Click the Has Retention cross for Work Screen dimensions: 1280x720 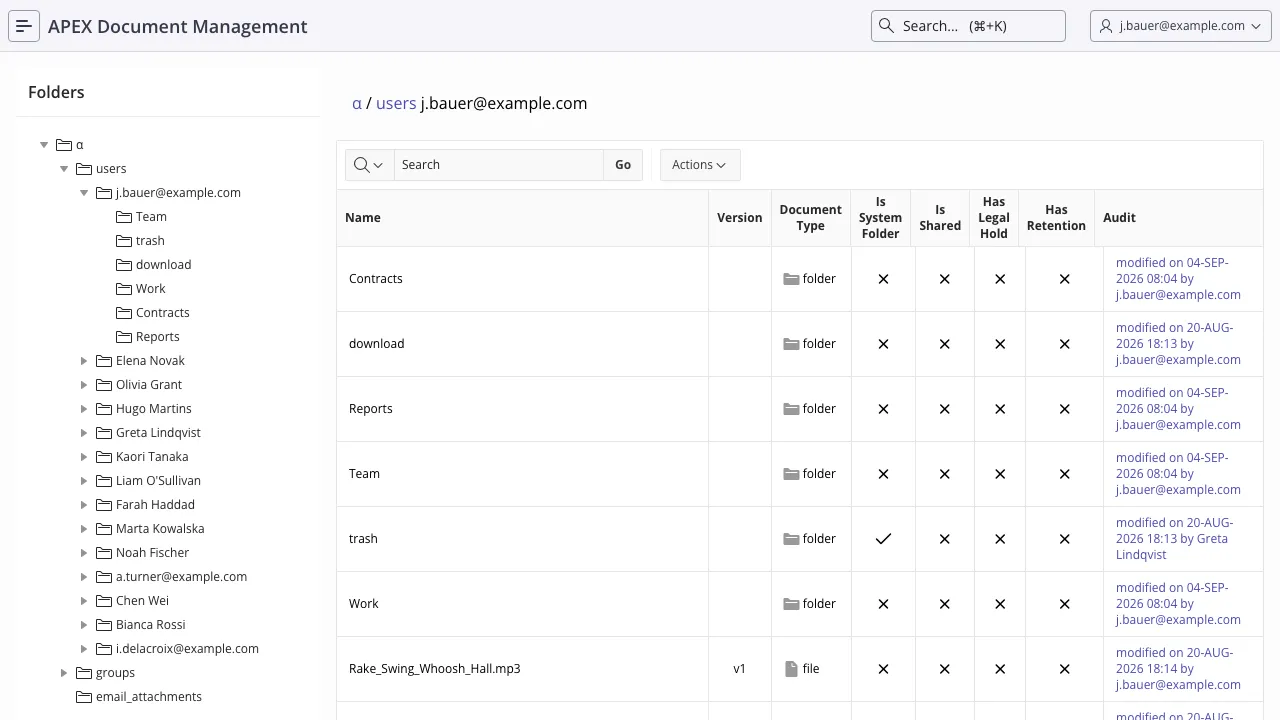pyautogui.click(x=1064, y=604)
